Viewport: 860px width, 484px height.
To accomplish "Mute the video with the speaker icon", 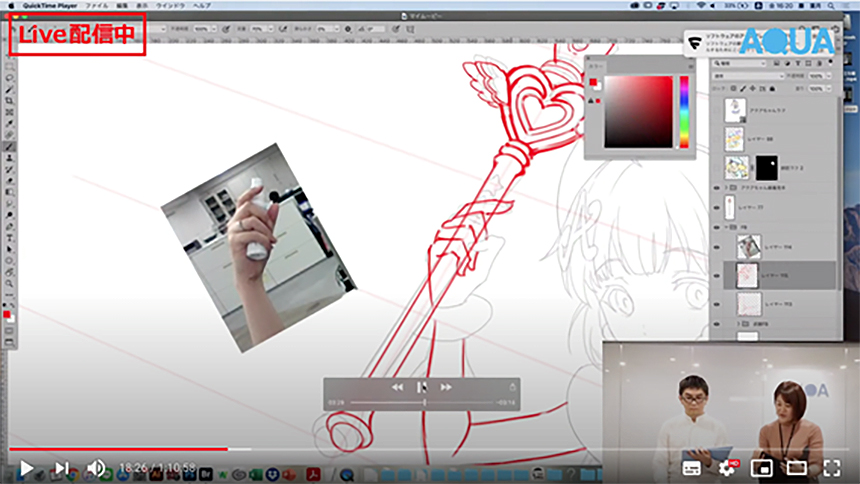I will [x=96, y=467].
